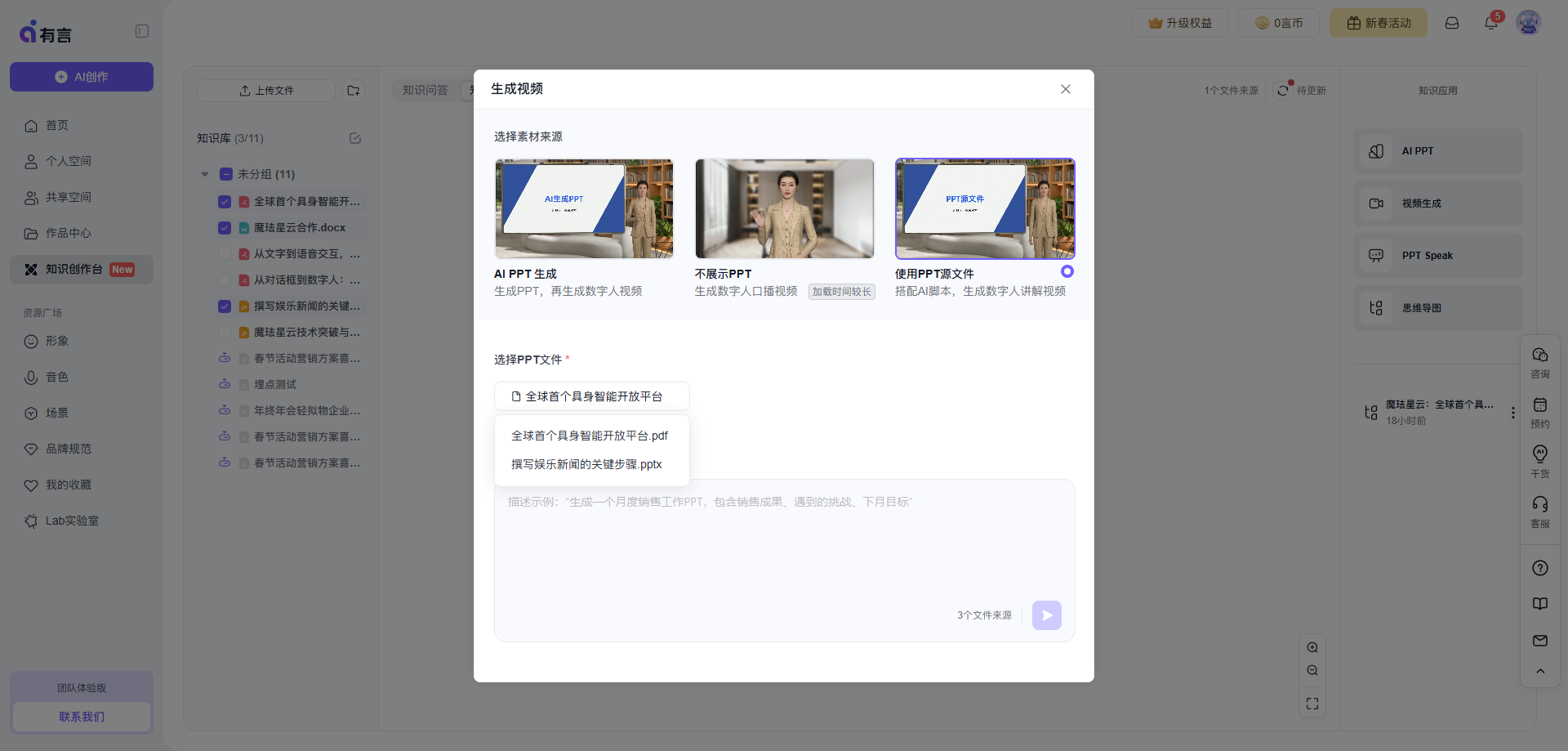Uncheck 魔珐星云合作.docx in the file list
Image resolution: width=1568 pixels, height=751 pixels.
tap(225, 227)
